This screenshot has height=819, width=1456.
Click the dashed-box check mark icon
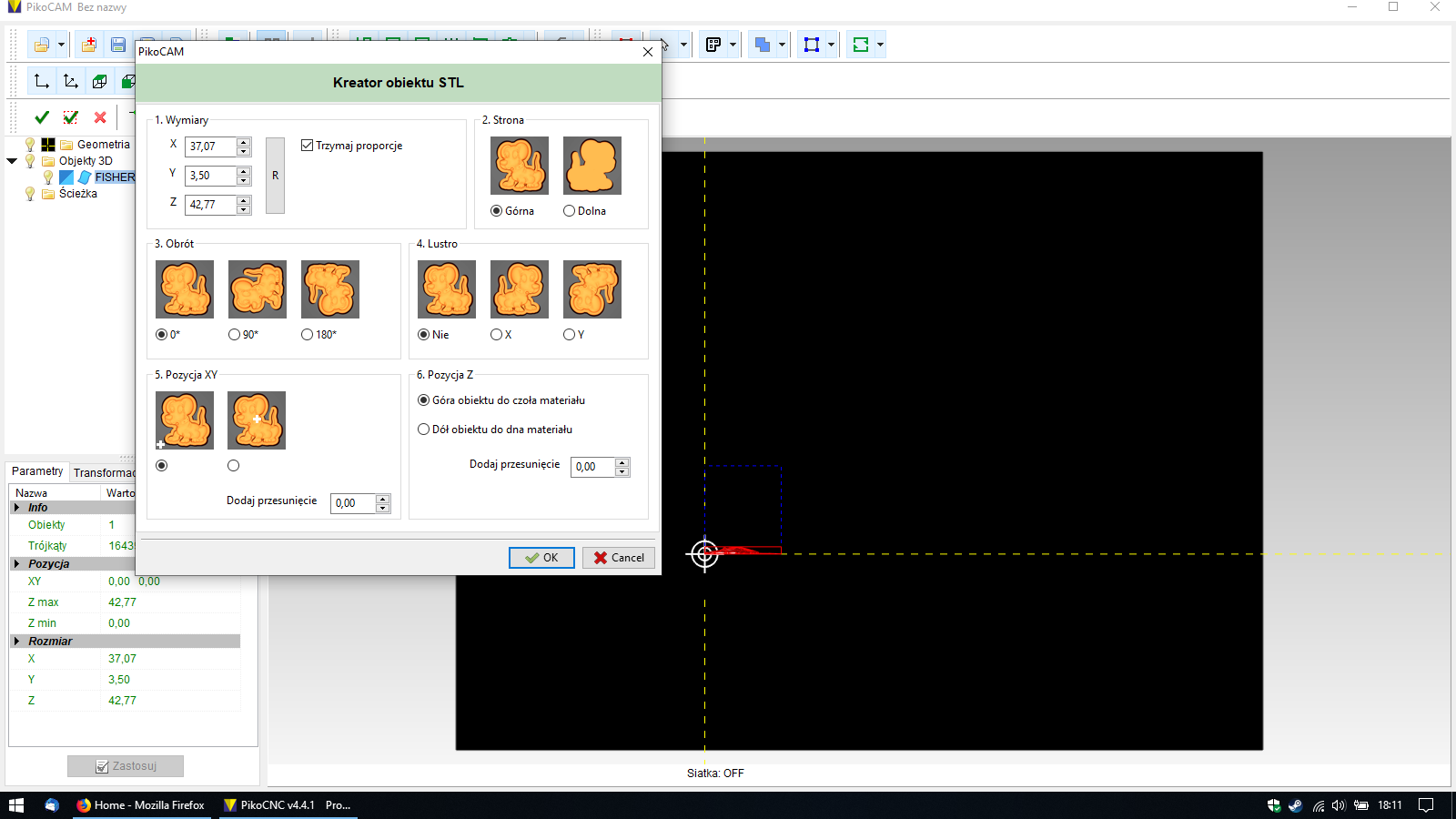point(71,117)
